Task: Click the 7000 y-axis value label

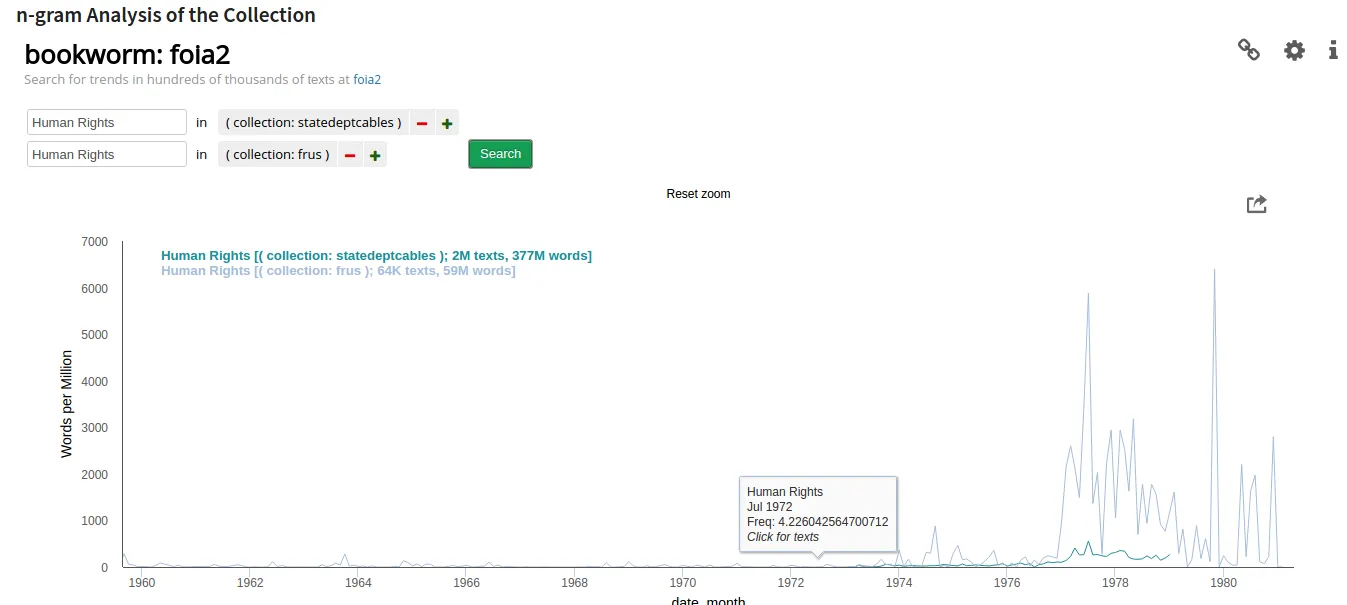Action: (x=95, y=242)
